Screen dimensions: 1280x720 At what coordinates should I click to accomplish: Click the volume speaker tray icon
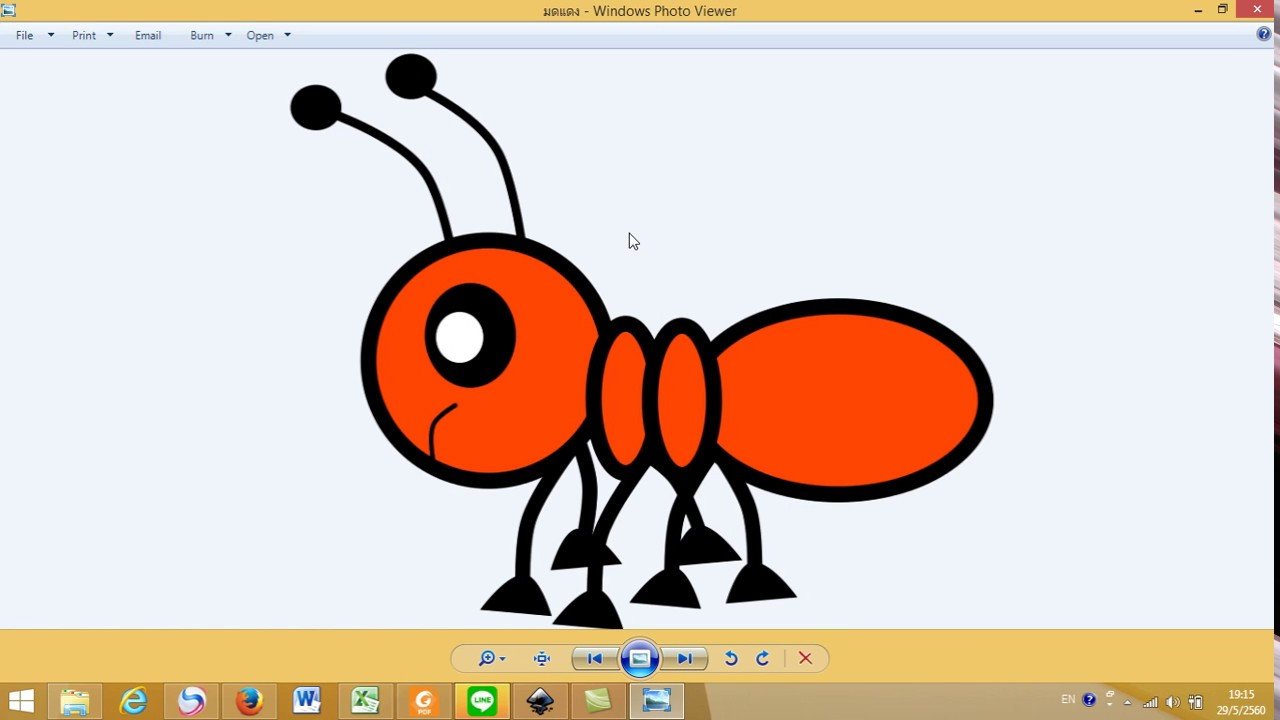pos(1172,702)
